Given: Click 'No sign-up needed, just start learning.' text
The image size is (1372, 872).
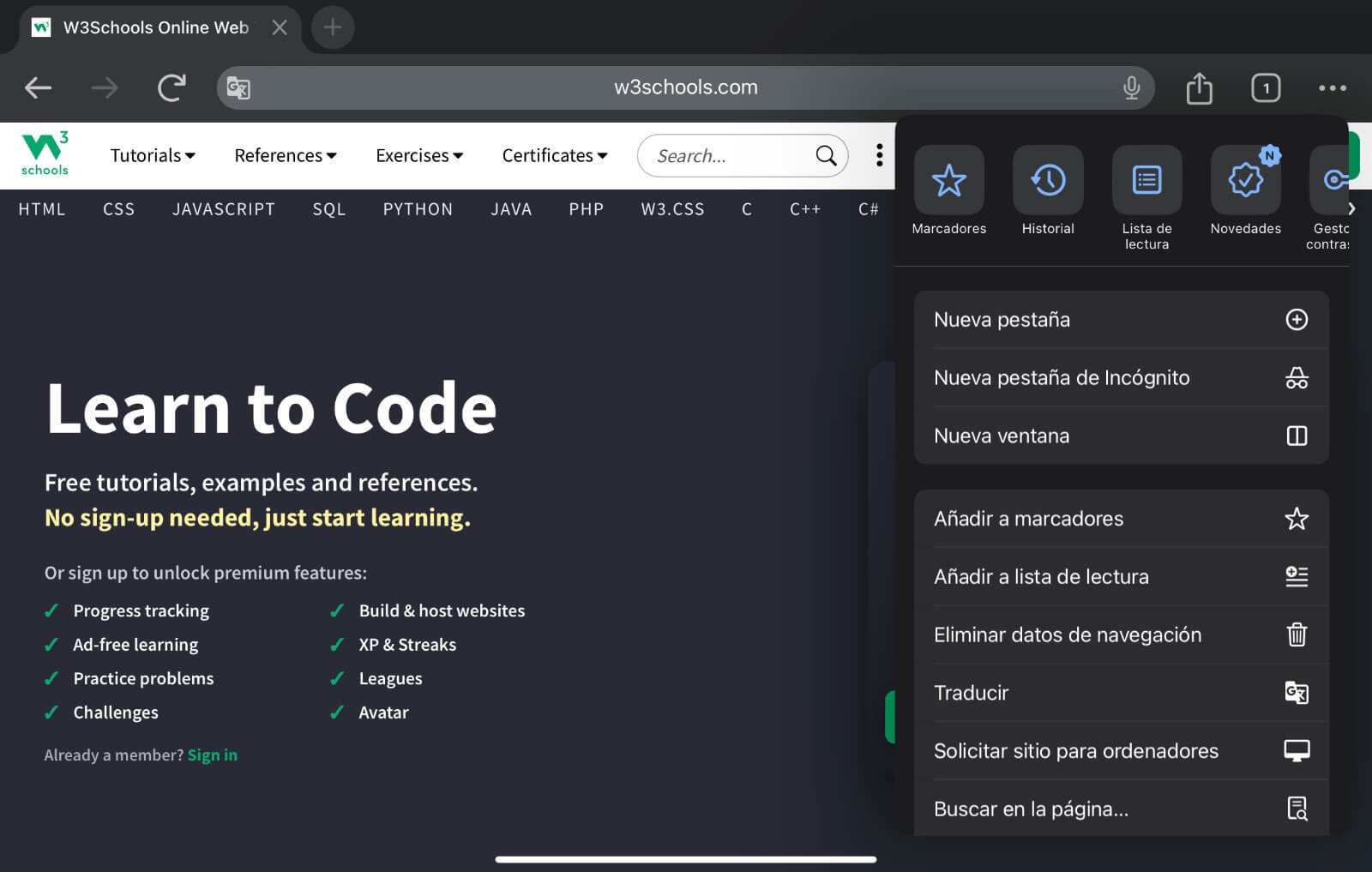Looking at the screenshot, I should 257,518.
